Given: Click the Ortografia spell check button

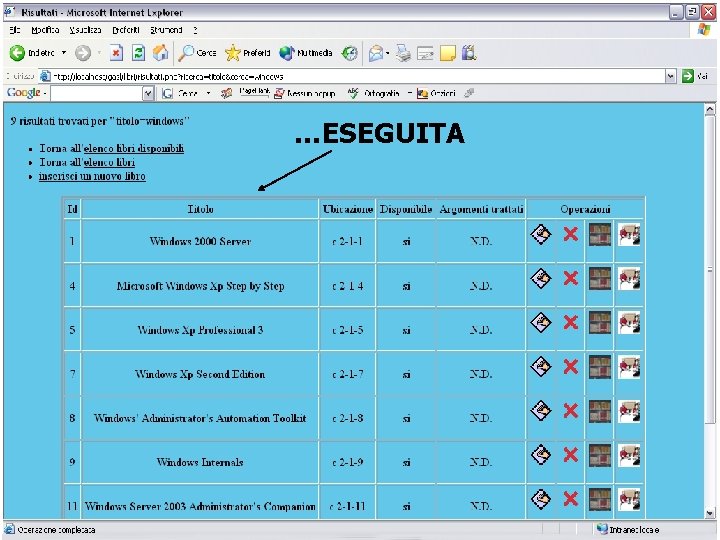Looking at the screenshot, I should point(373,94).
